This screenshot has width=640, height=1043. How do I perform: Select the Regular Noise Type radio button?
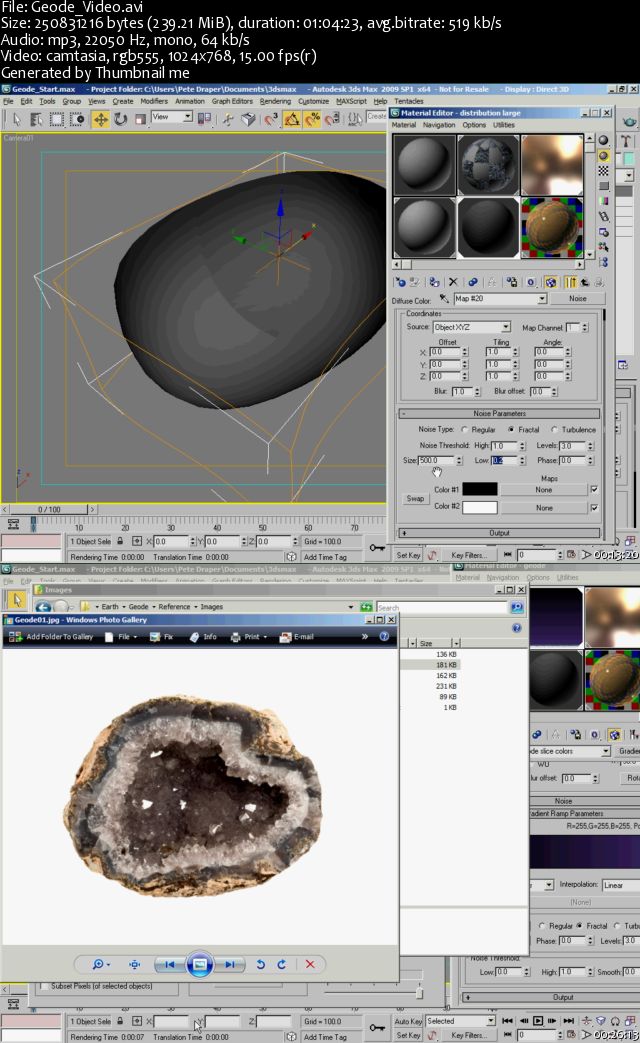[464, 430]
